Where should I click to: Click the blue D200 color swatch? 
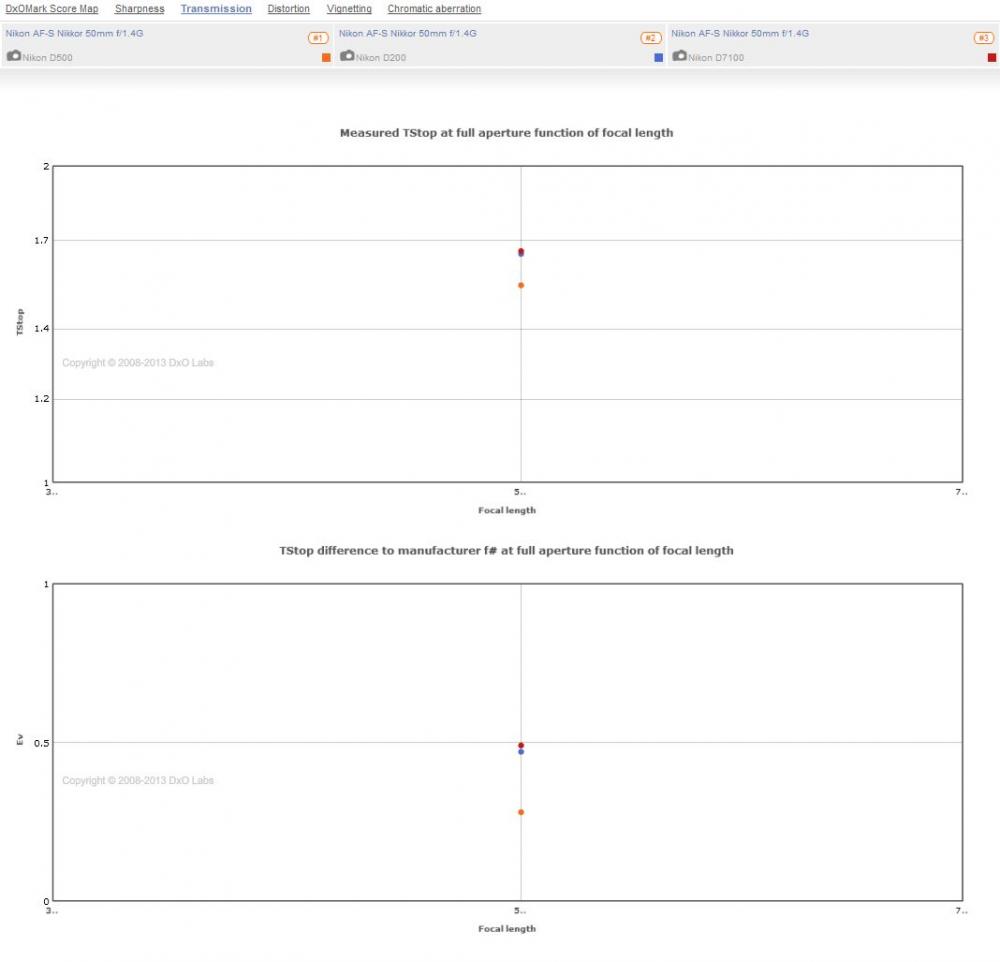point(659,57)
